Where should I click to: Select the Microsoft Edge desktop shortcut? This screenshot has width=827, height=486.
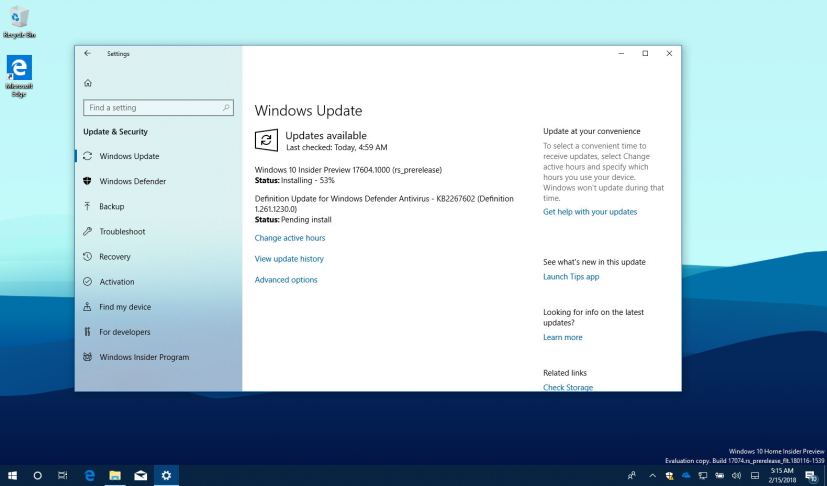[19, 76]
